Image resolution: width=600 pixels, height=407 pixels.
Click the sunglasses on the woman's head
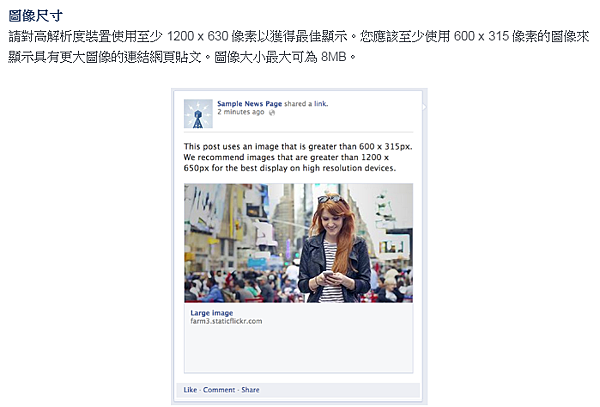(329, 199)
